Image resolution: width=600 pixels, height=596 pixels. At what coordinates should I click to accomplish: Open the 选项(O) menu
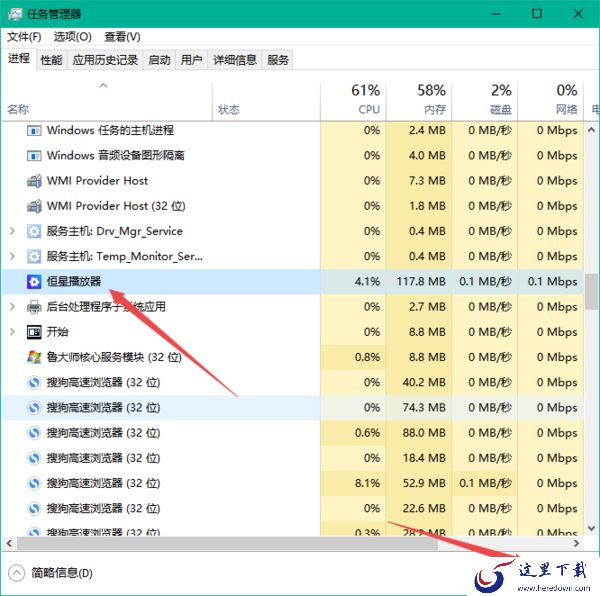(73, 37)
